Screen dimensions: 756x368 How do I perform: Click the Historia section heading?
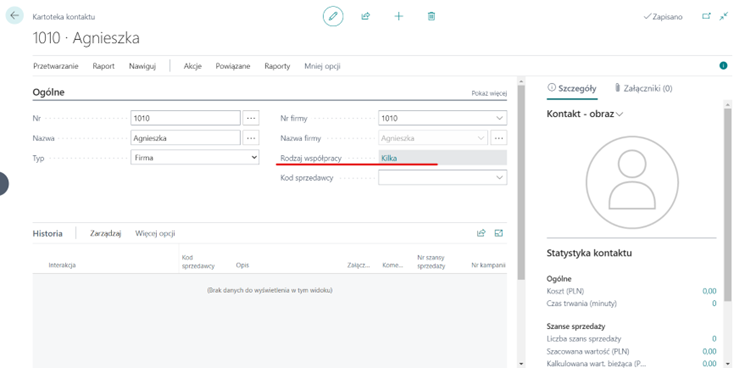click(x=47, y=233)
